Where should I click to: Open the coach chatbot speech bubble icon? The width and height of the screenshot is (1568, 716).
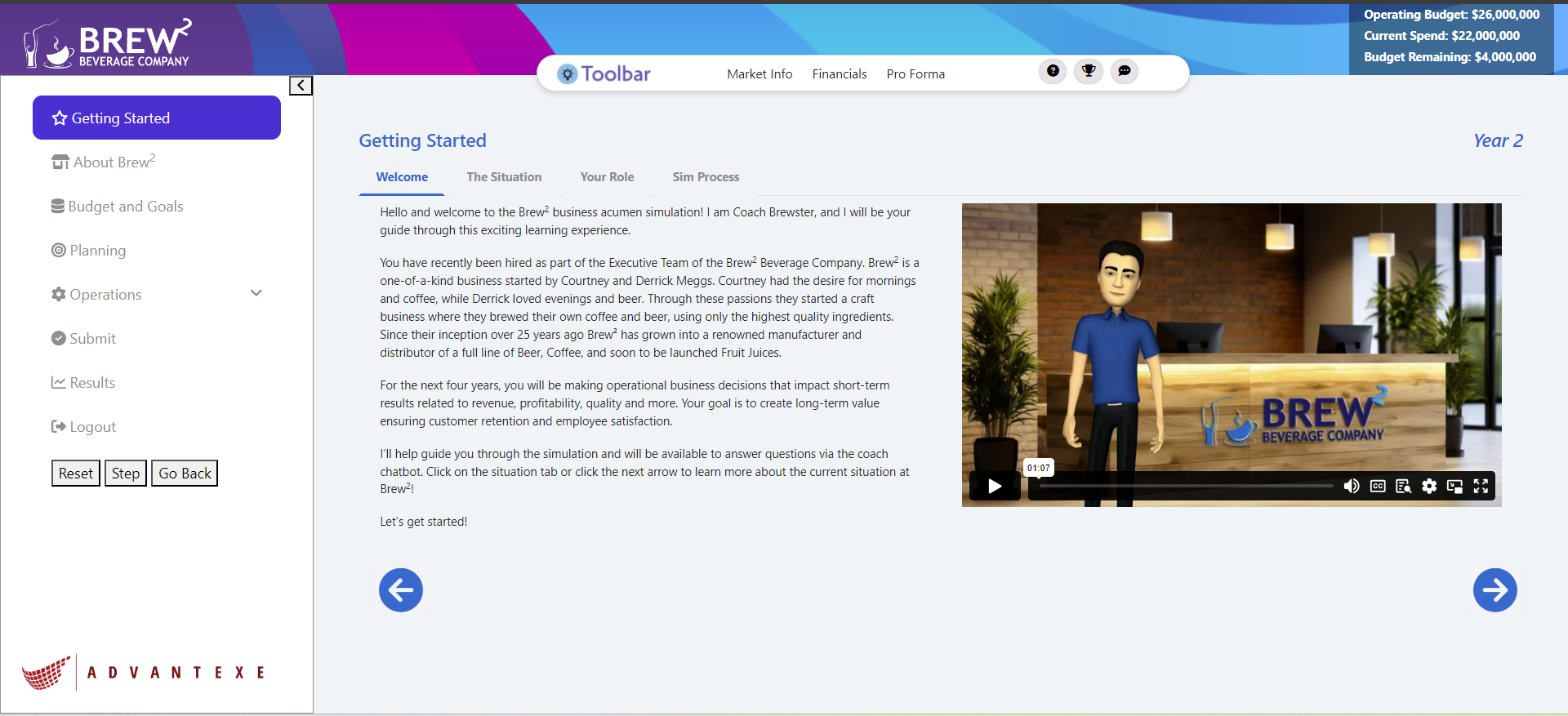point(1125,71)
